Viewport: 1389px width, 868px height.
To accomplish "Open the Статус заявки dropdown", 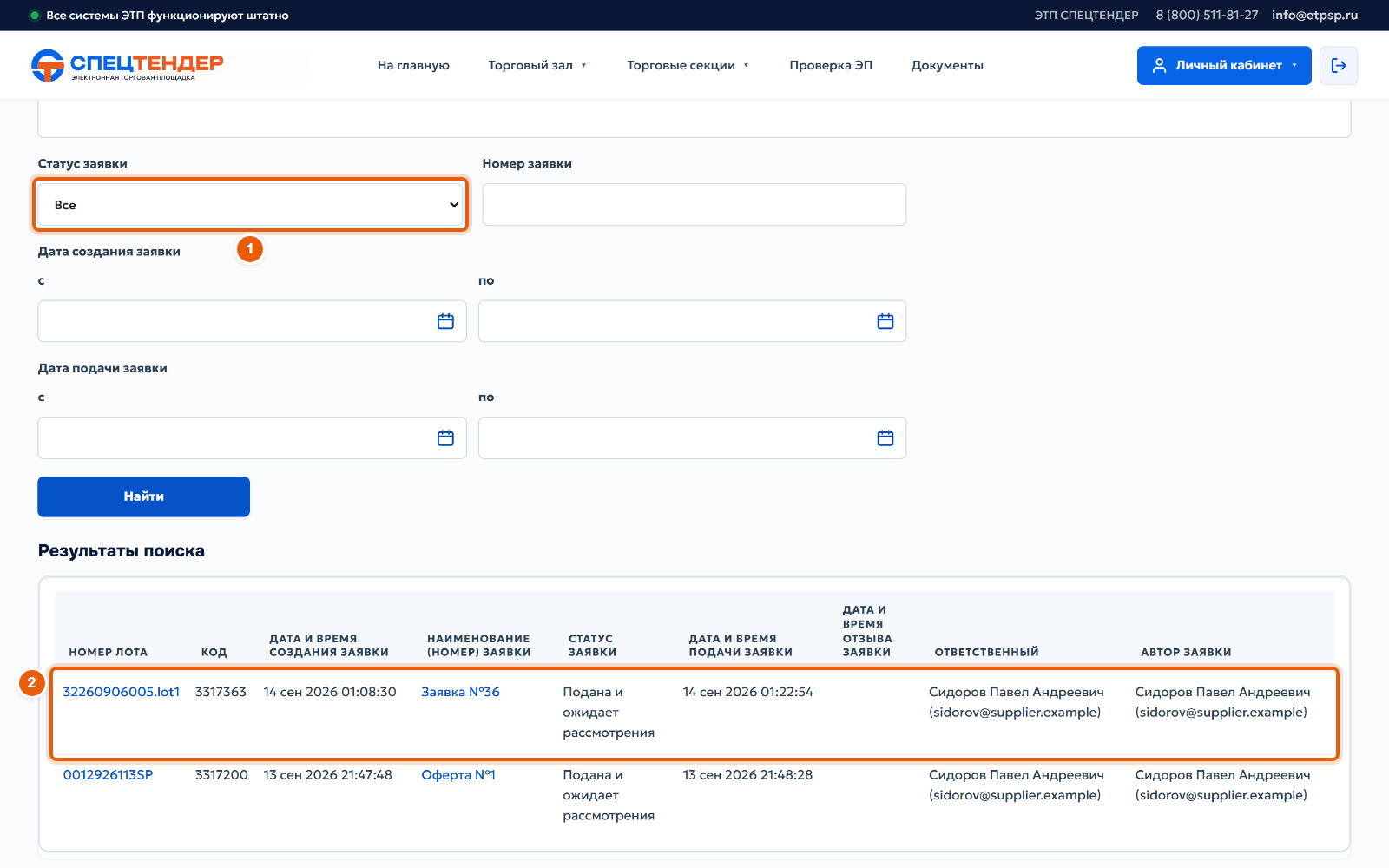I will [x=251, y=205].
